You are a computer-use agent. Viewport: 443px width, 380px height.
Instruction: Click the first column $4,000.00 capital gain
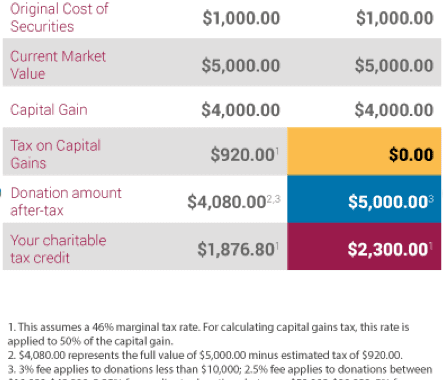241,110
